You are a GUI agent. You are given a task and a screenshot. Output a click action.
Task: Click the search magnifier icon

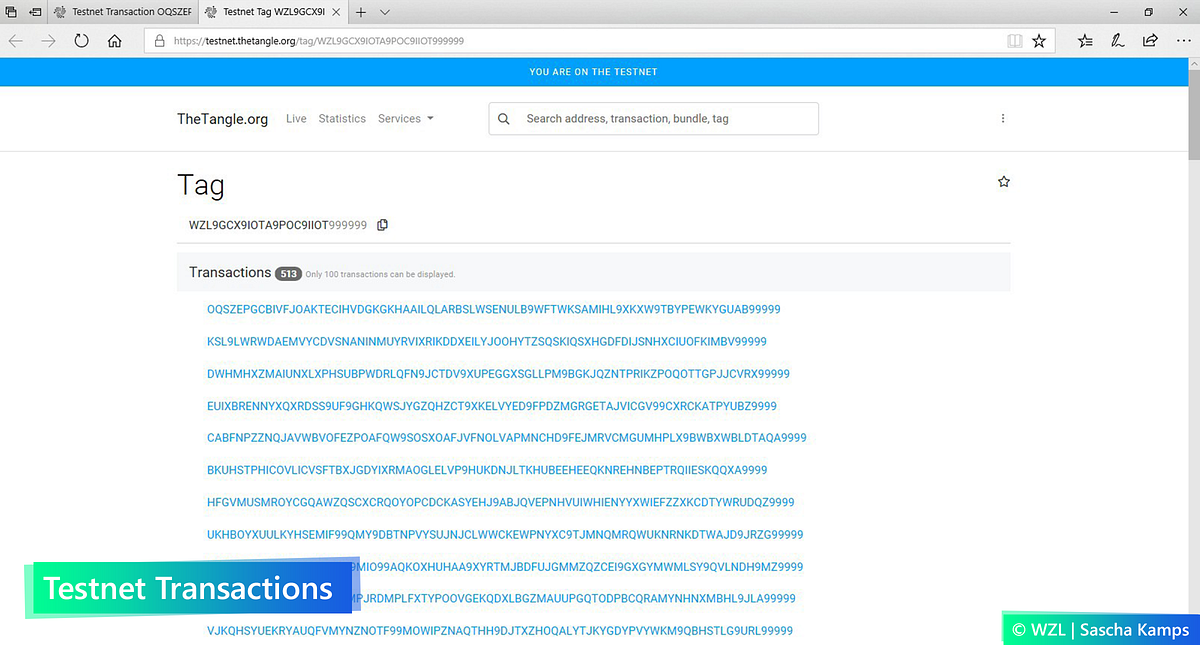(504, 118)
